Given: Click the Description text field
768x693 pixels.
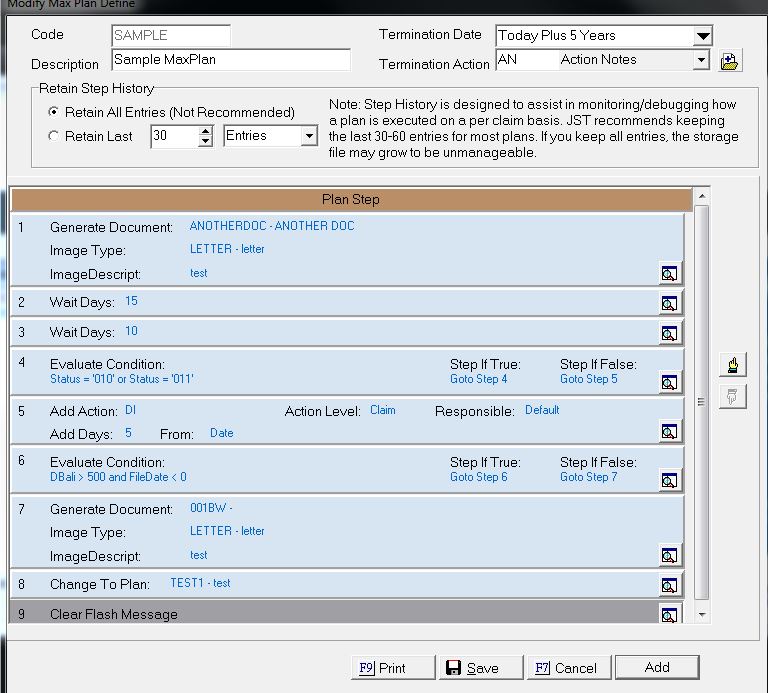Looking at the screenshot, I should [230, 60].
